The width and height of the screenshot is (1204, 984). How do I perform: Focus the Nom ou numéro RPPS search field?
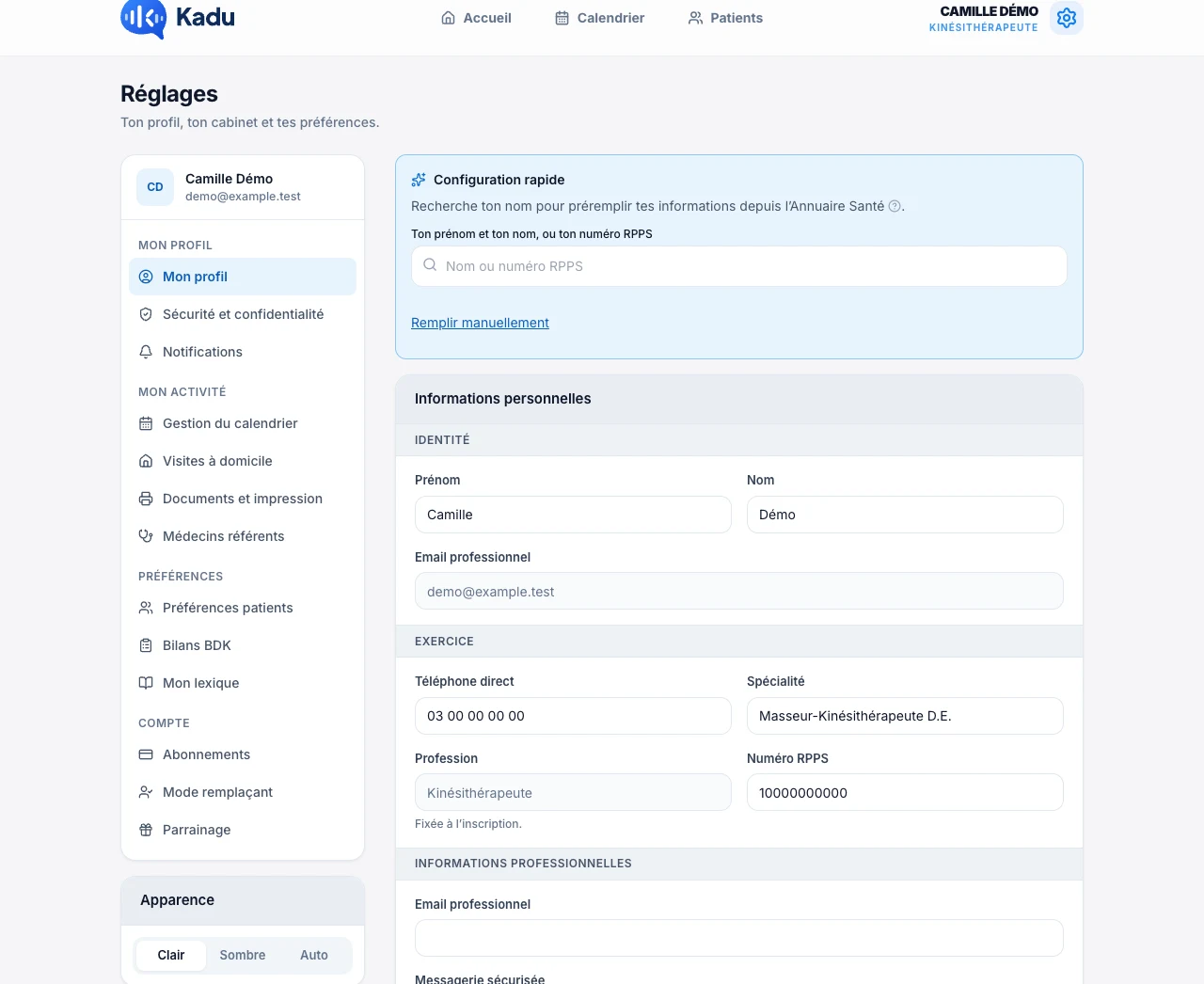click(x=739, y=266)
